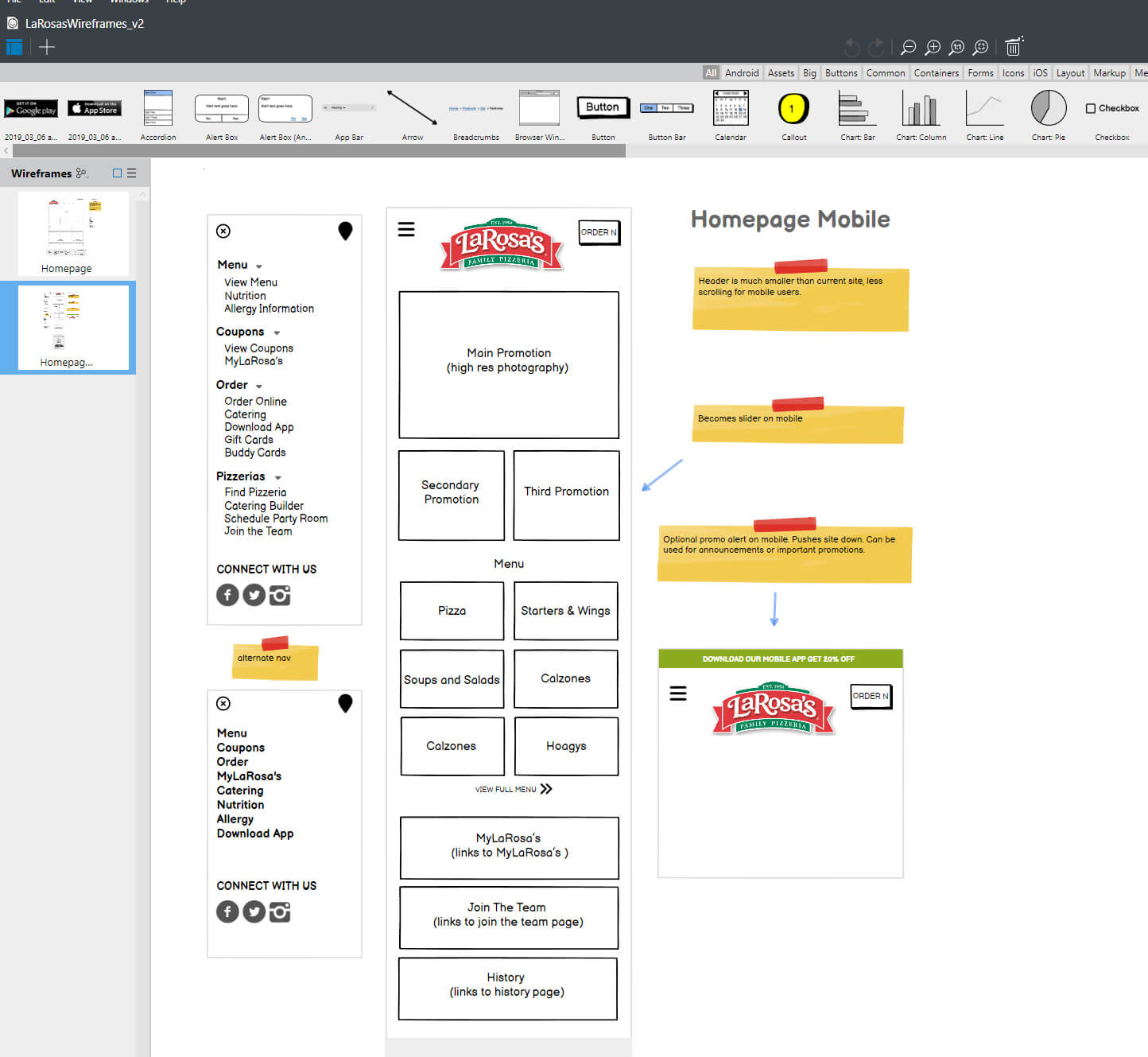Switch Wireframes panel to thumbnail view

click(116, 173)
